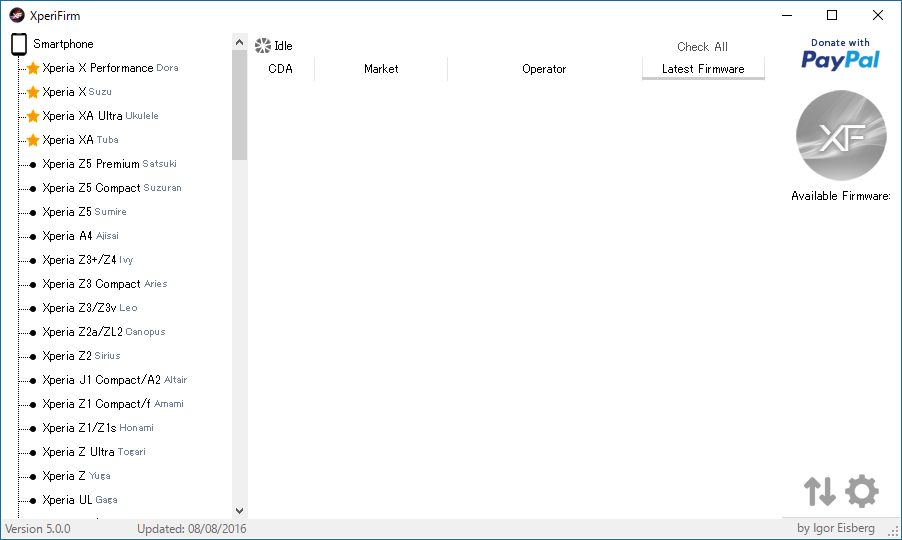Maximize the XperiFirm window
This screenshot has width=902, height=540.
pos(832,16)
